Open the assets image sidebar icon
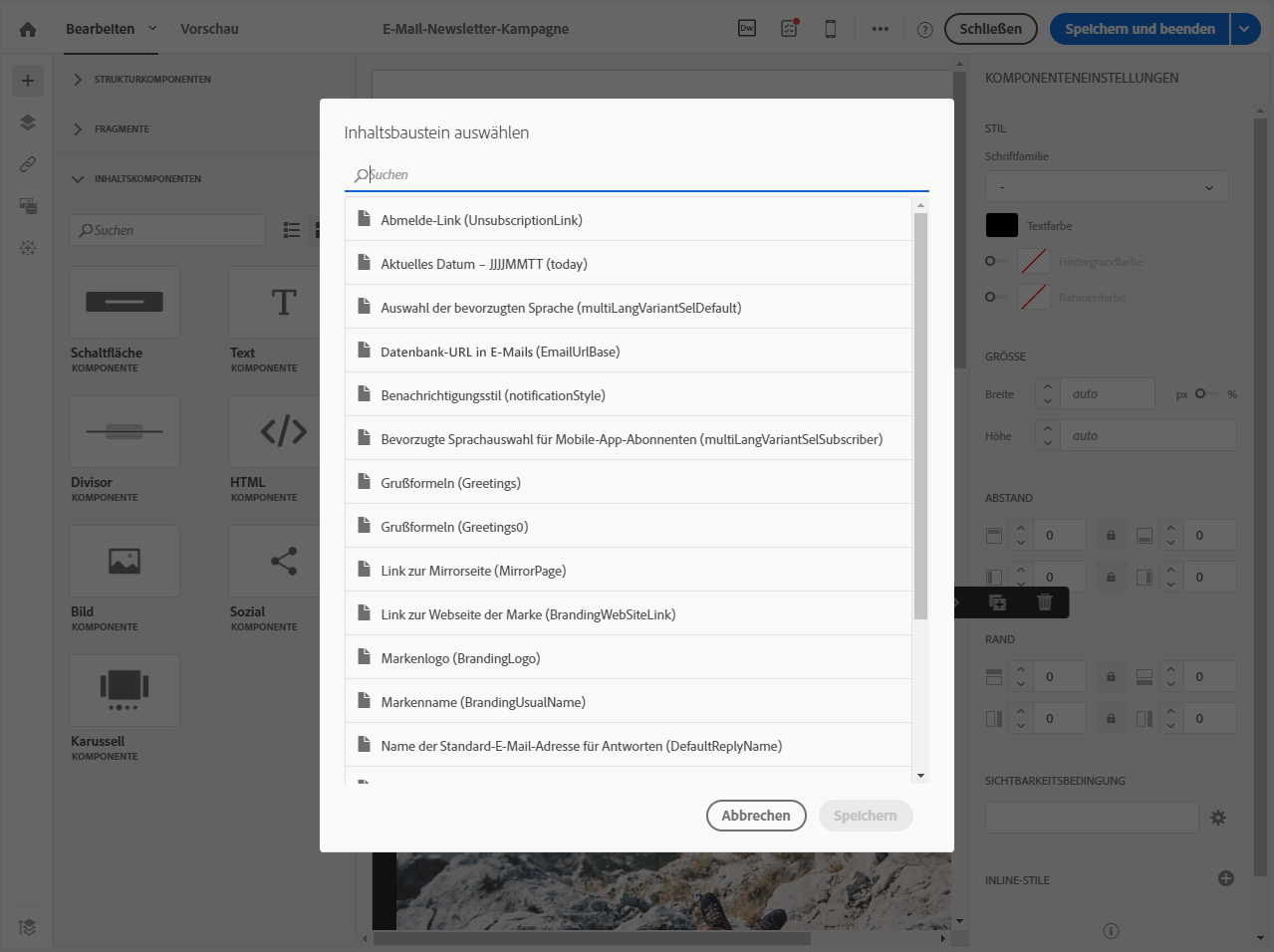This screenshot has height=952, width=1274. pyautogui.click(x=28, y=206)
